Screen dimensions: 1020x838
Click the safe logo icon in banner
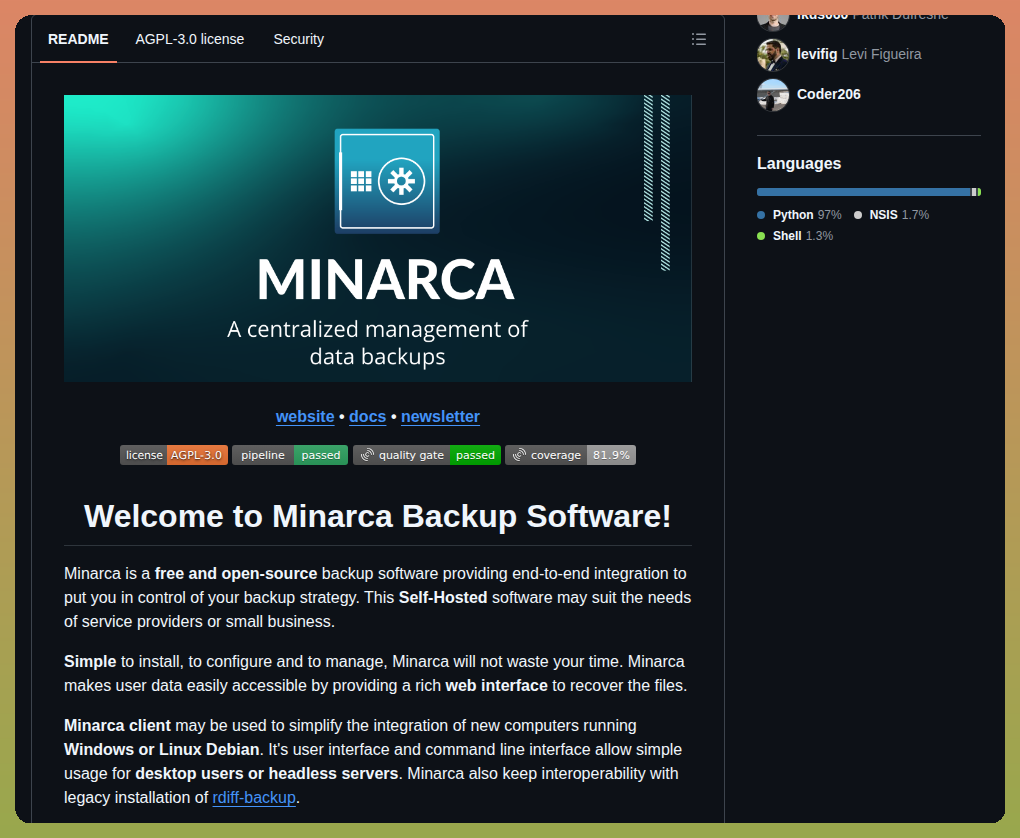pyautogui.click(x=387, y=181)
